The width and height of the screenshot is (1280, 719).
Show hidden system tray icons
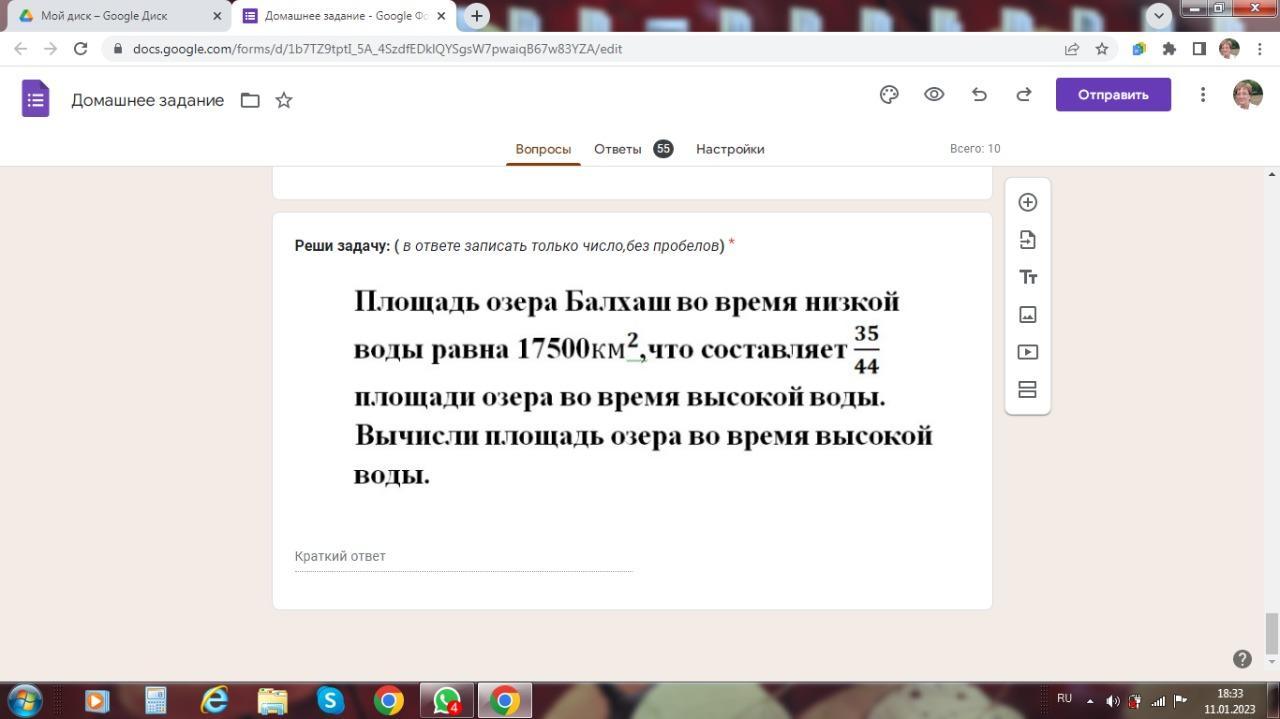pyautogui.click(x=1090, y=701)
